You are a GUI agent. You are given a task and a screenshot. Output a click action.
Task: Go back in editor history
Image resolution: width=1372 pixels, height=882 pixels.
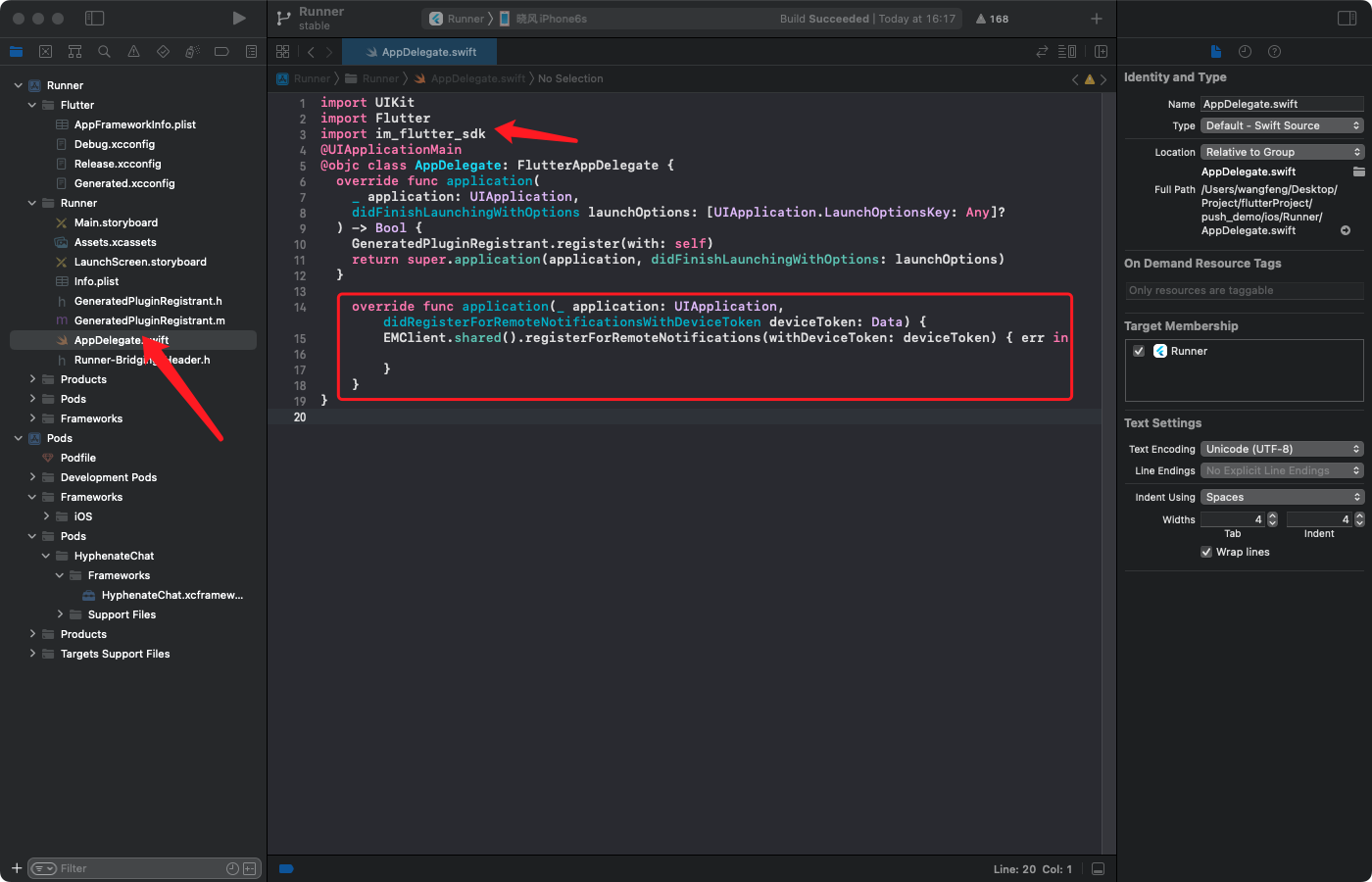[311, 52]
